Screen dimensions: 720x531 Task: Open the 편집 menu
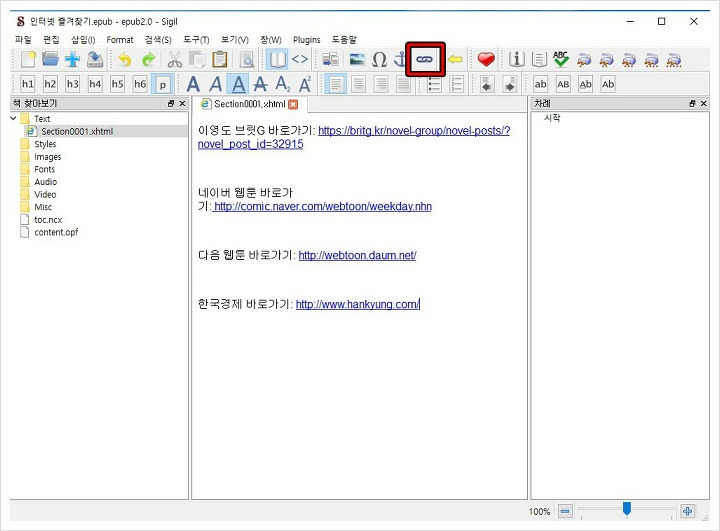click(51, 40)
